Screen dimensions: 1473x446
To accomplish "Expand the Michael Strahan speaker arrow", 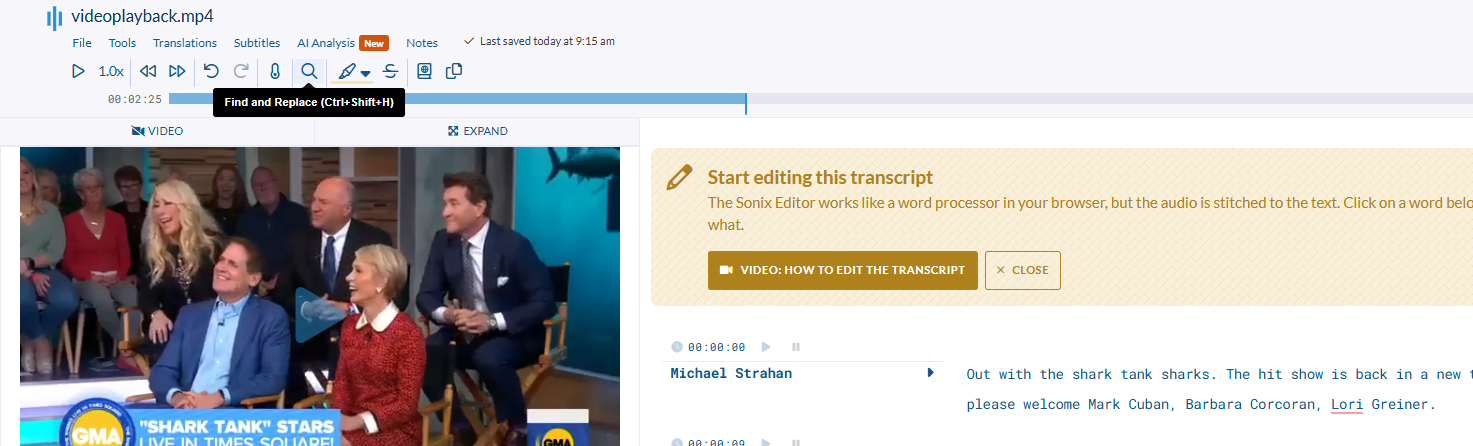I will pos(931,373).
